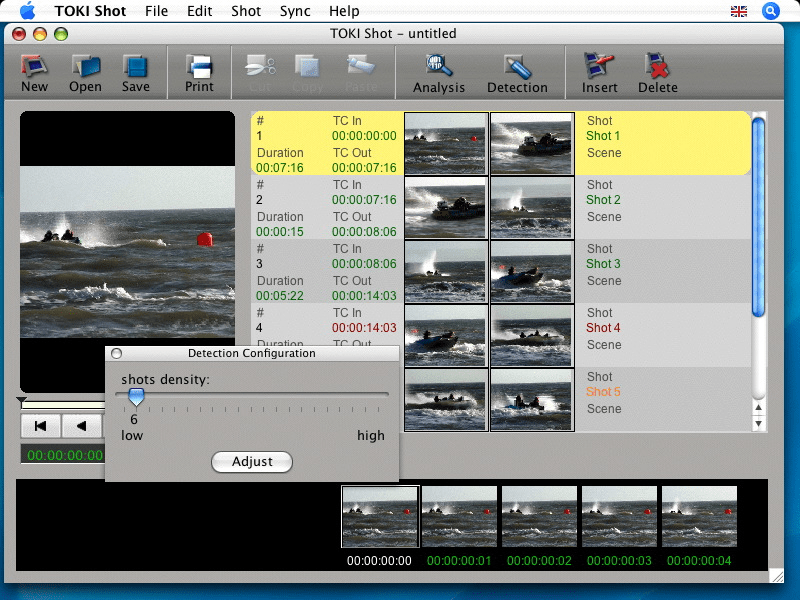Click the shots density slider handle
Image resolution: width=800 pixels, height=600 pixels.
[x=136, y=397]
